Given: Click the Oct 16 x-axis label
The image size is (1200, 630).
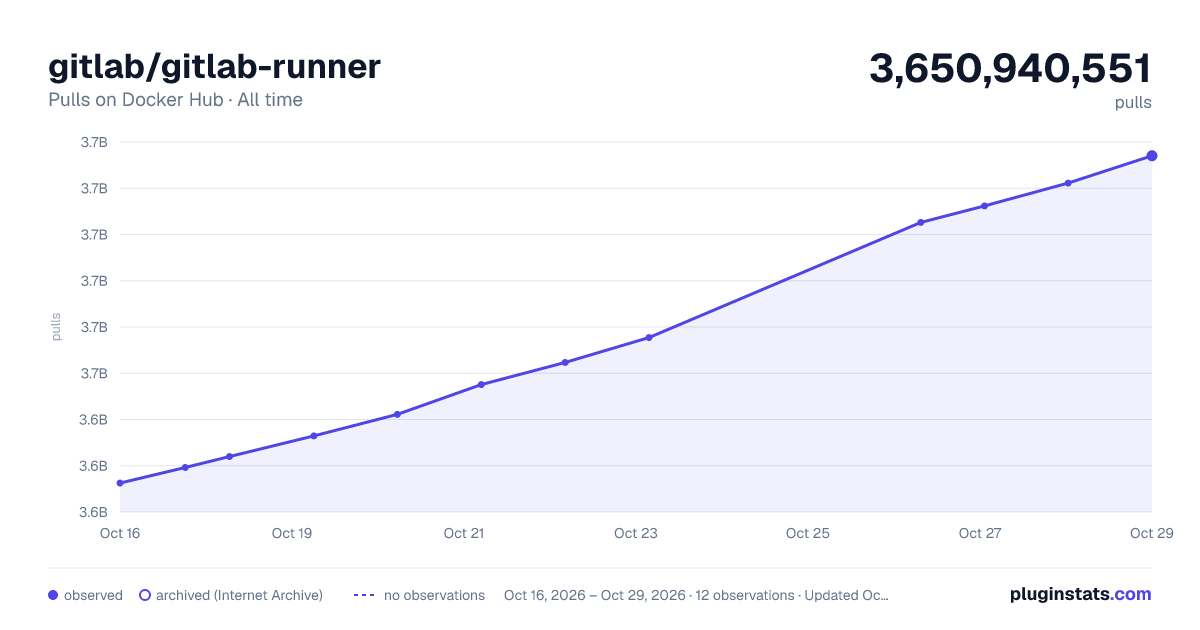Looking at the screenshot, I should pyautogui.click(x=120, y=533).
